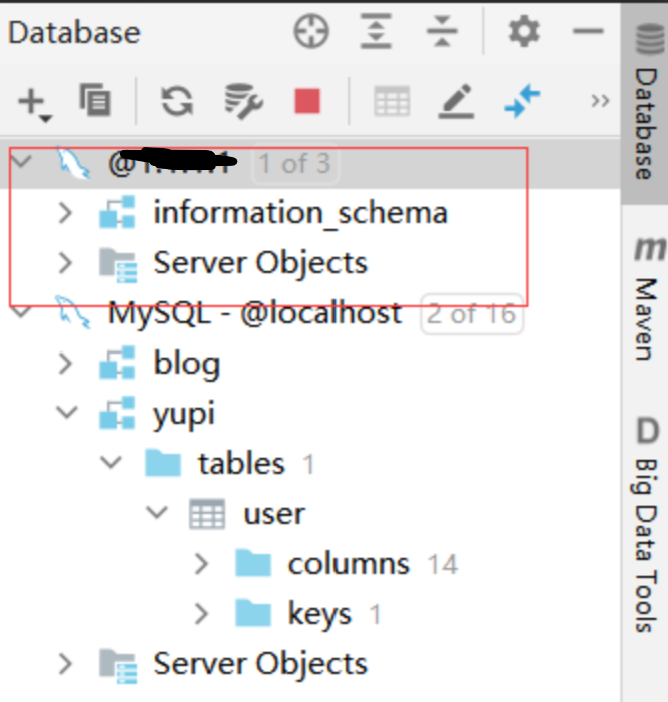Click the Collapse All icon
The image size is (668, 702).
click(440, 32)
